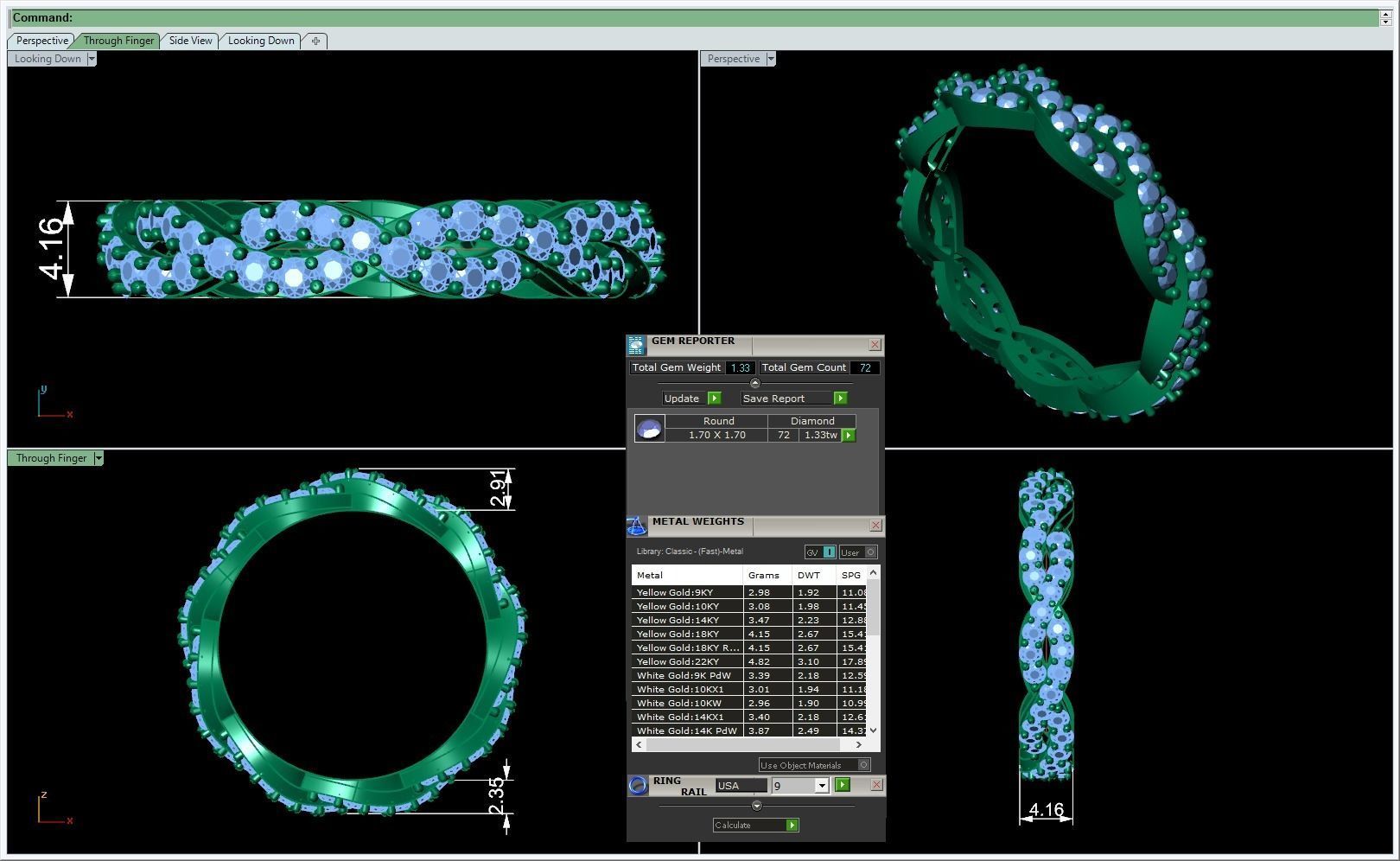Click the Gem Reporter panel icon

(636, 346)
